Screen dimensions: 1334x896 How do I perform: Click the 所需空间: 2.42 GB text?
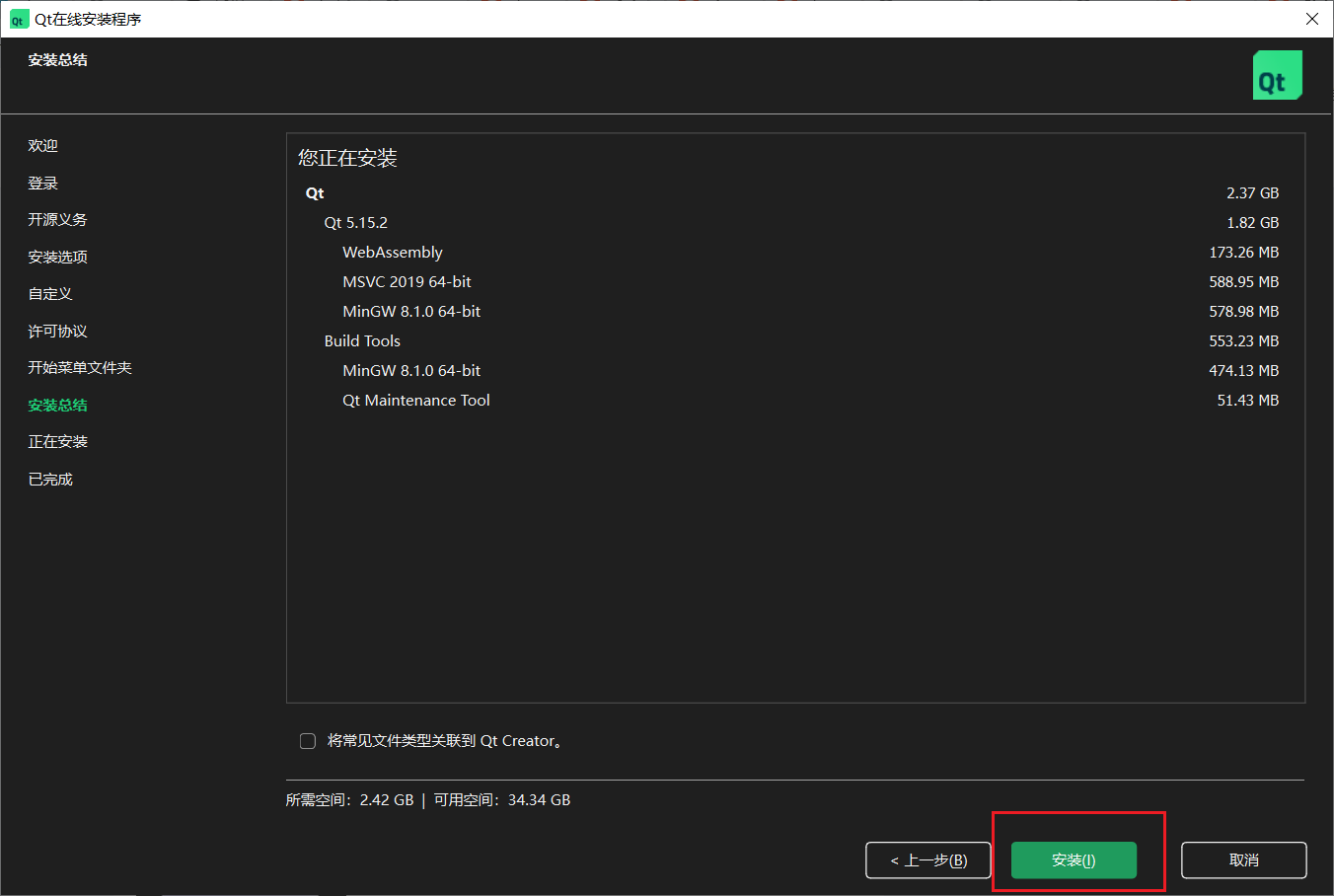tap(349, 800)
